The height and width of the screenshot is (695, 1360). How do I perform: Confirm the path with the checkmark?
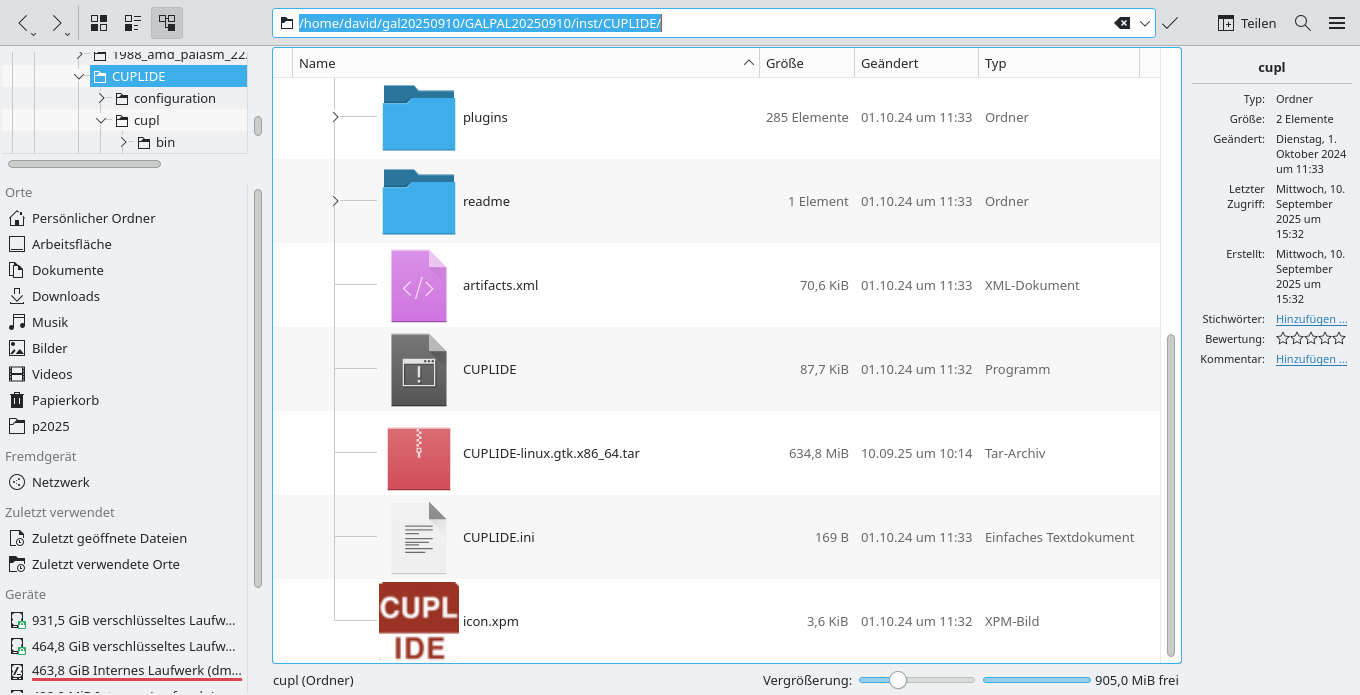coord(1170,21)
